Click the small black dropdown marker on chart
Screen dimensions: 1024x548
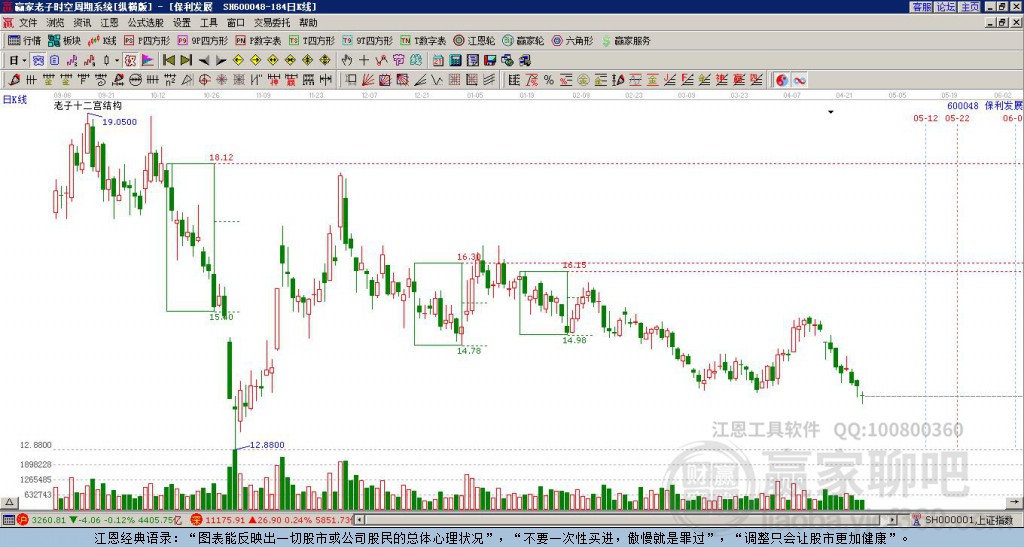(x=831, y=112)
